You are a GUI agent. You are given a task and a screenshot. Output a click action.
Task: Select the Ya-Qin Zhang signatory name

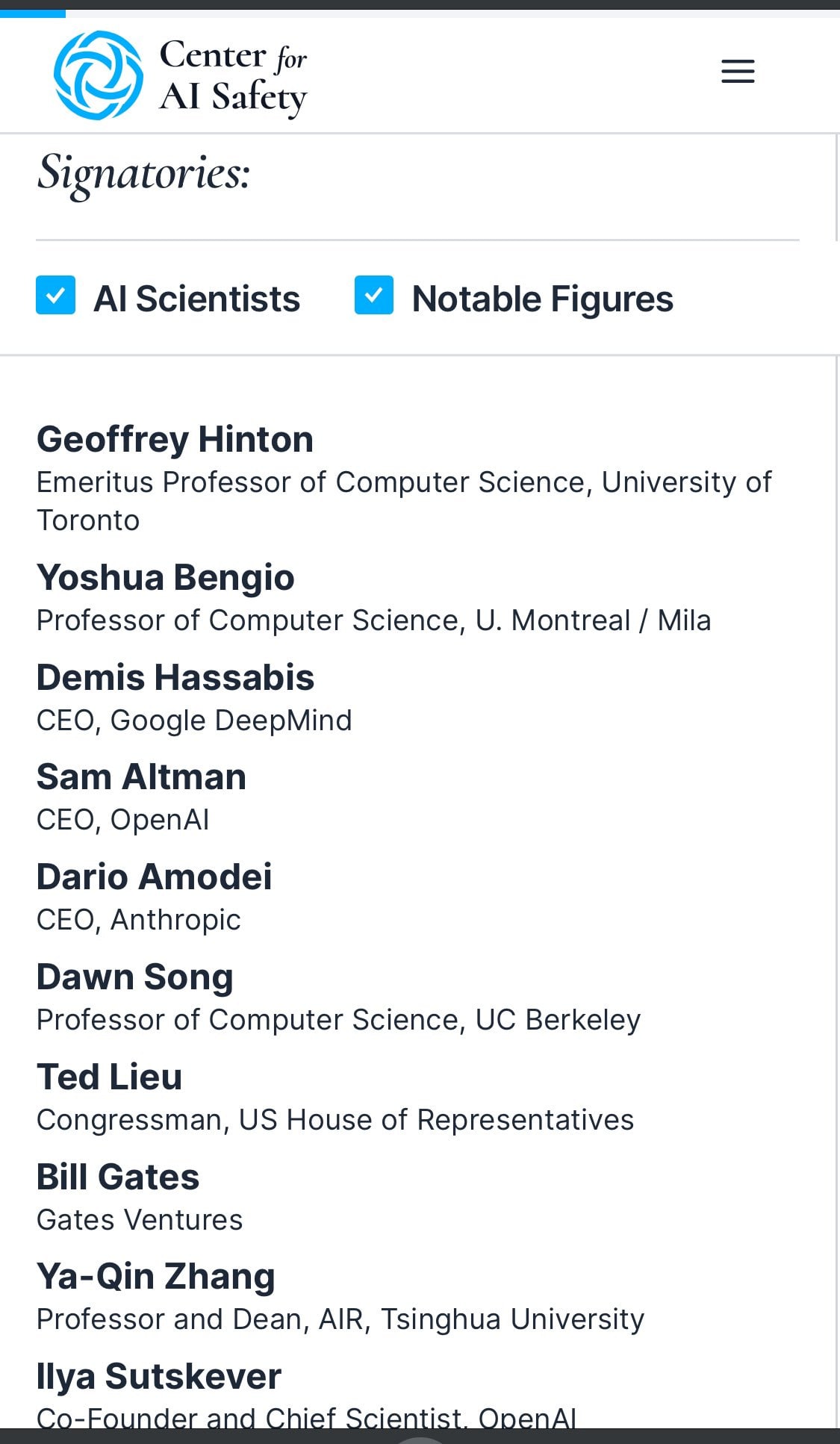(155, 1277)
